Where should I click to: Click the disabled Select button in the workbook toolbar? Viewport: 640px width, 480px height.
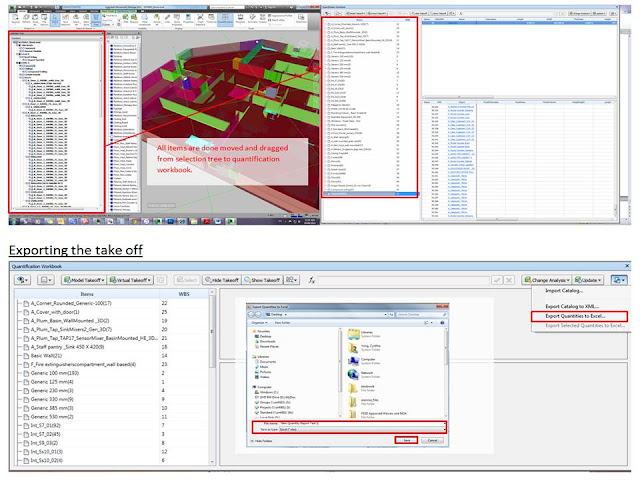[186, 280]
